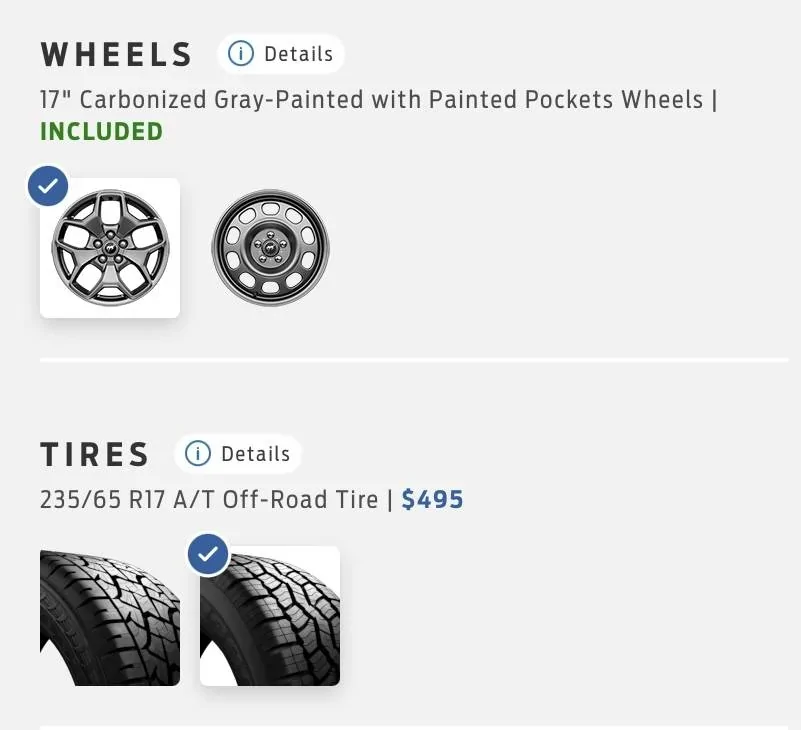Choose the steel wheel with round holes
801x730 pixels.
coord(270,248)
